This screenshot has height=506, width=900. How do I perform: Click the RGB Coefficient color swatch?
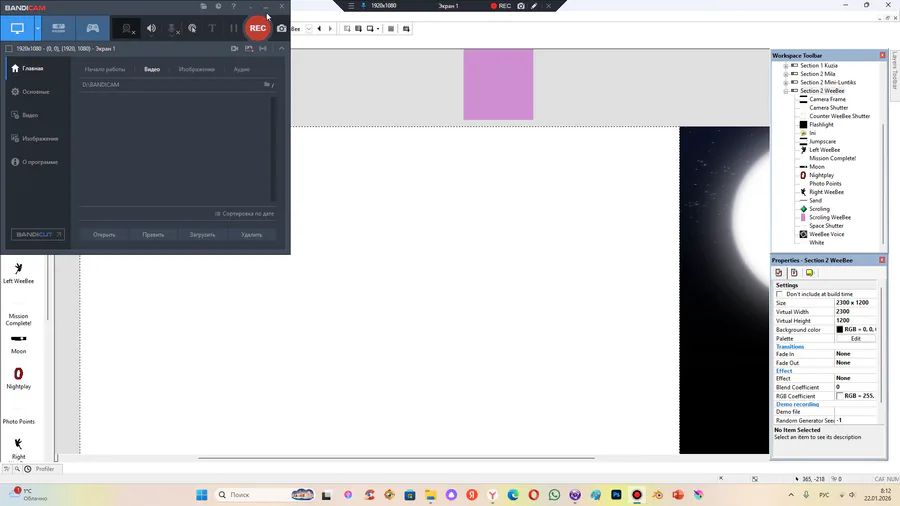pyautogui.click(x=840, y=396)
